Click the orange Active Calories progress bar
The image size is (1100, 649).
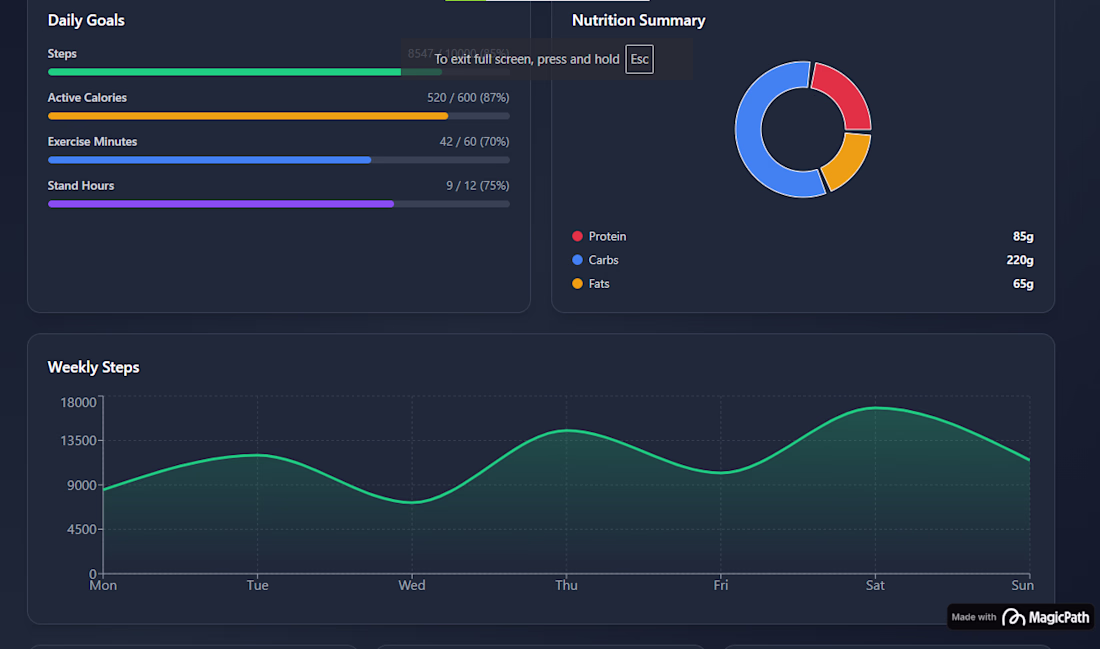click(279, 116)
